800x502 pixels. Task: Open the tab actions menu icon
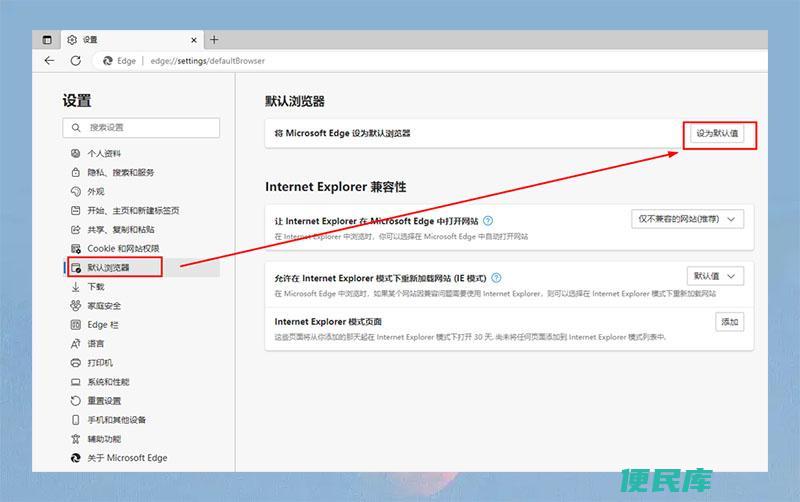[47, 40]
